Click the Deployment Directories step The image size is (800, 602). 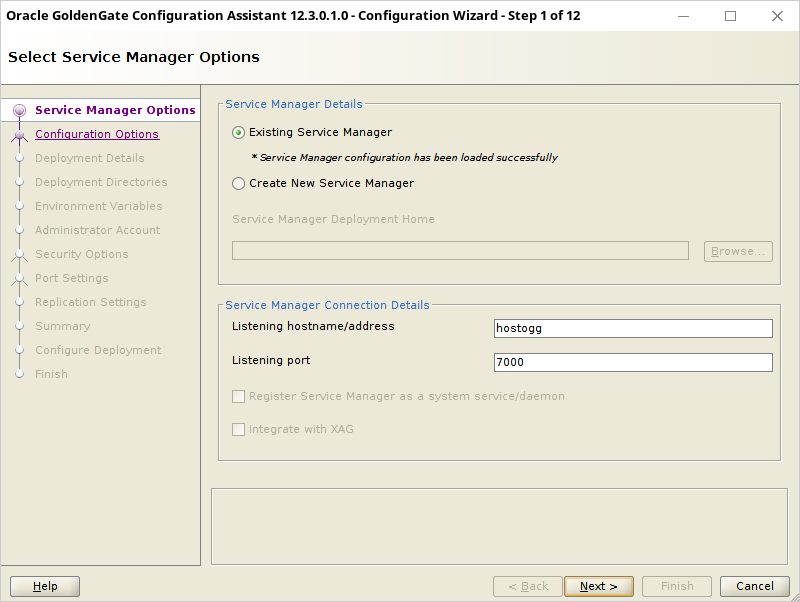tap(101, 182)
